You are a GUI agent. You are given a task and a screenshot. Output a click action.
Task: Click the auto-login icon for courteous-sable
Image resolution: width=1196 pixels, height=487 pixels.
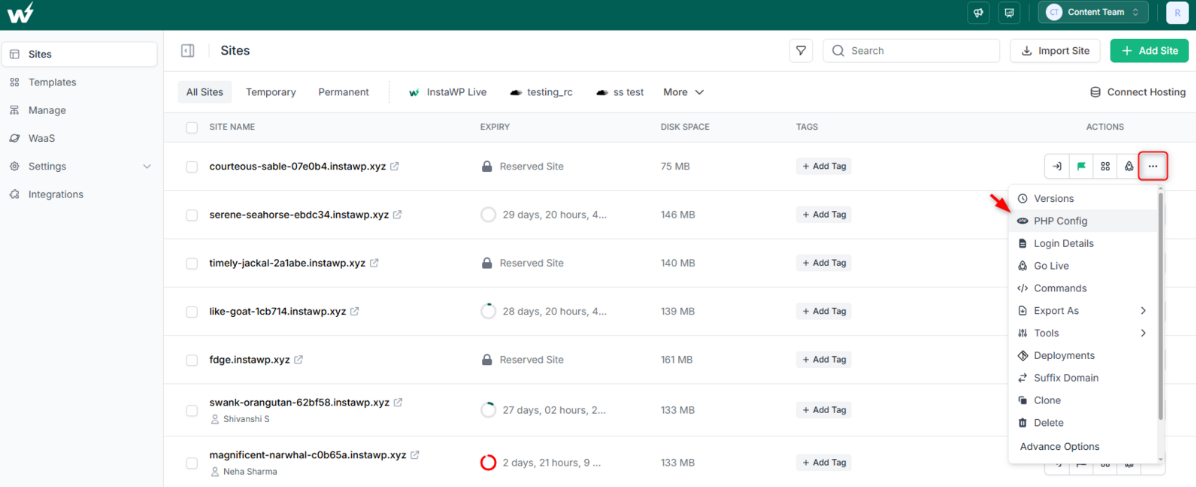tap(1057, 166)
